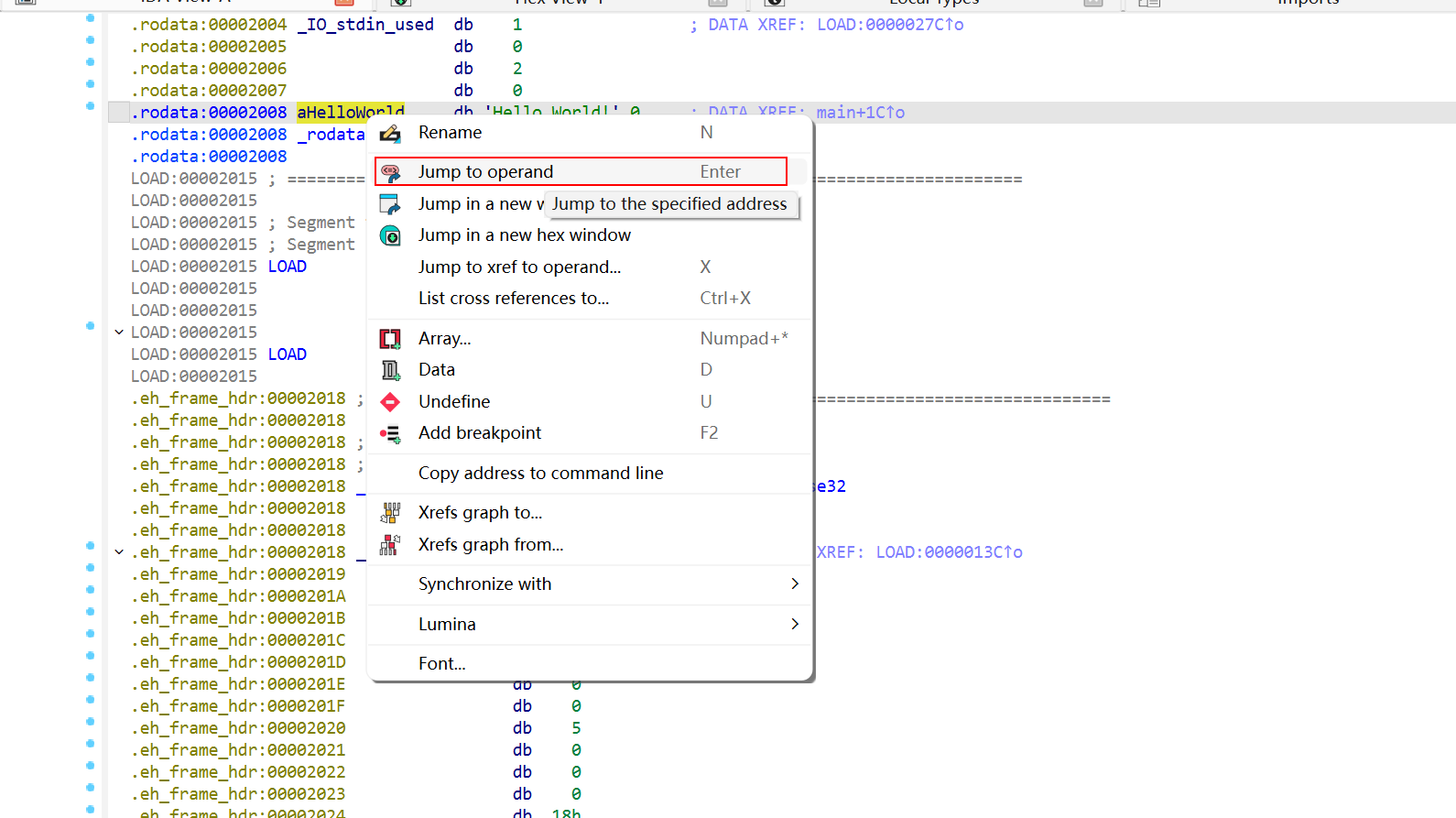Click the red Undefine icon
The height and width of the screenshot is (818, 1456).
coord(390,402)
